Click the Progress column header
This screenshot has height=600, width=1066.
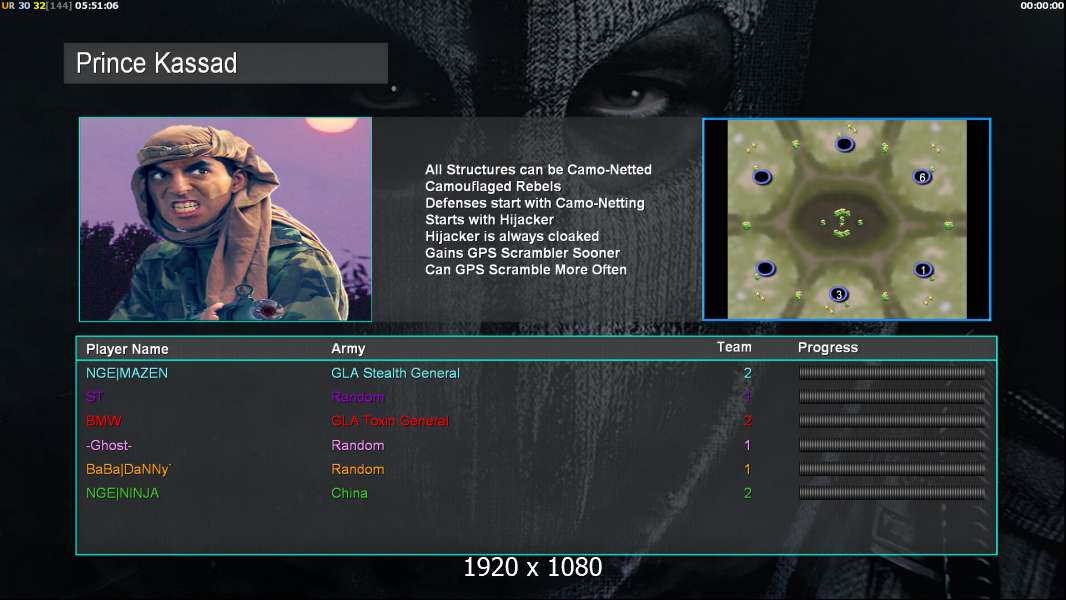click(827, 348)
